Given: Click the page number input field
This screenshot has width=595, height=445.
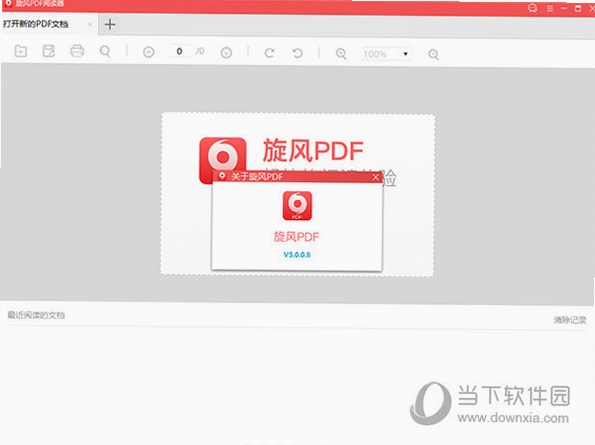Looking at the screenshot, I should [x=179, y=52].
